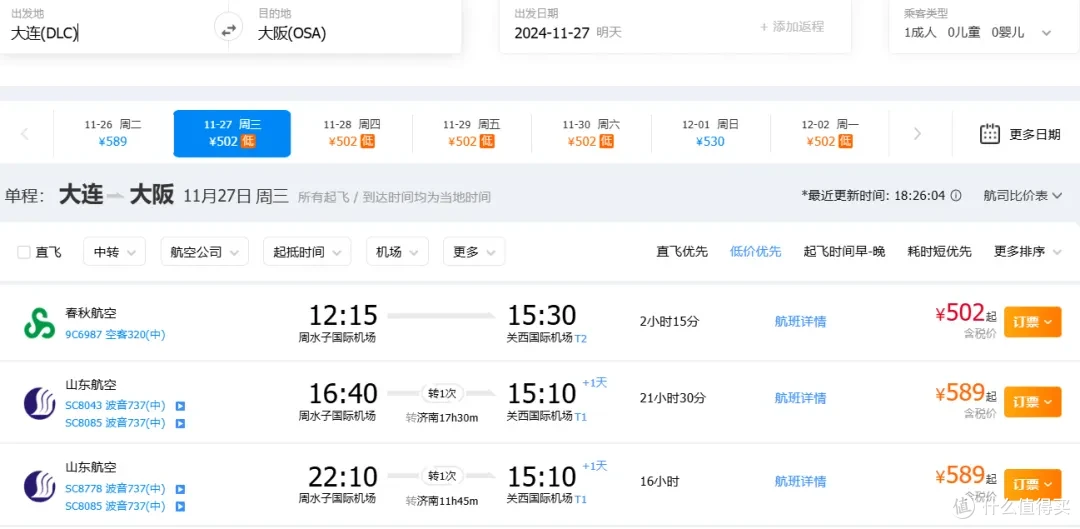Viewport: 1080px width, 529px height.
Task: Select the 11-28 周四 date tab
Action: [352, 134]
